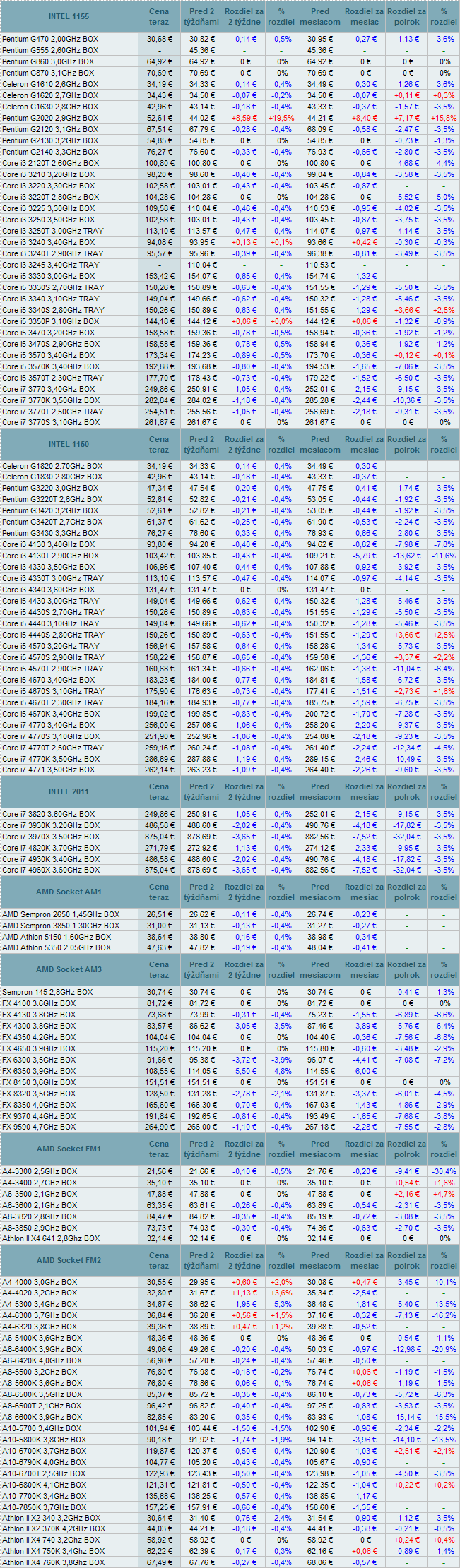Select A8-6600K 3,9GHz BOX name
This screenshot has width=460, height=1568.
[x=42, y=1417]
